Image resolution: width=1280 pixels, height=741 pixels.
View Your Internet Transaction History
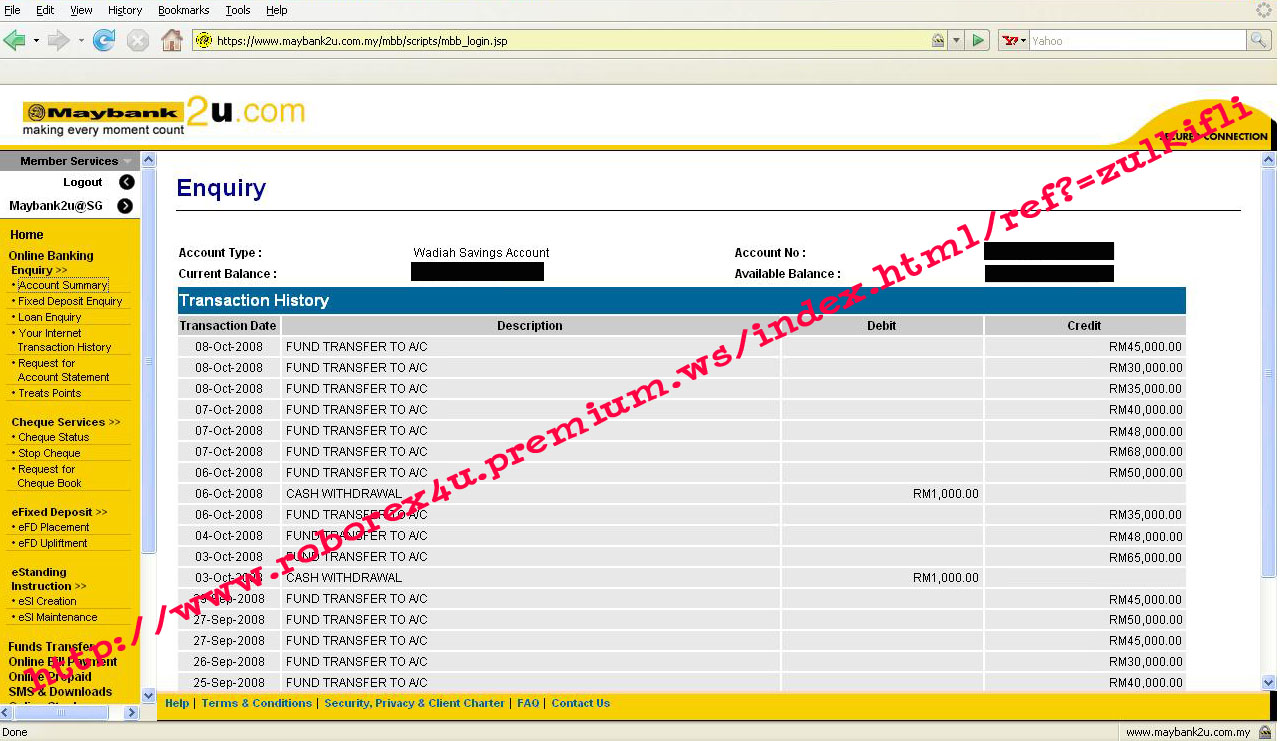coord(64,340)
